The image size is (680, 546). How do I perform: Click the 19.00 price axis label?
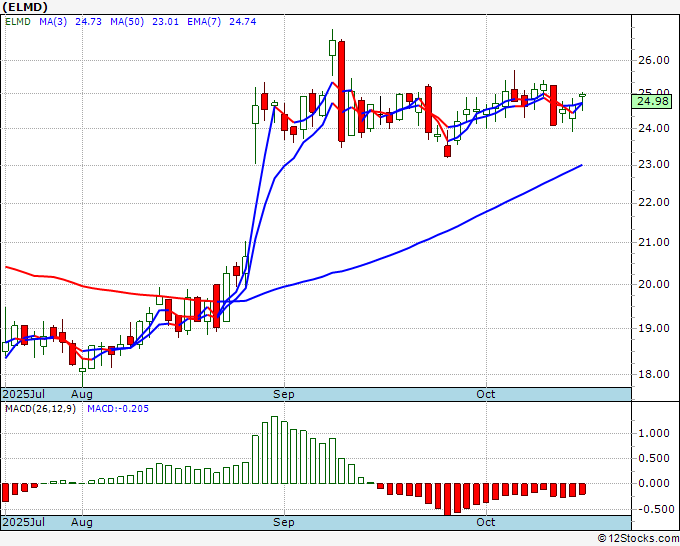654,328
